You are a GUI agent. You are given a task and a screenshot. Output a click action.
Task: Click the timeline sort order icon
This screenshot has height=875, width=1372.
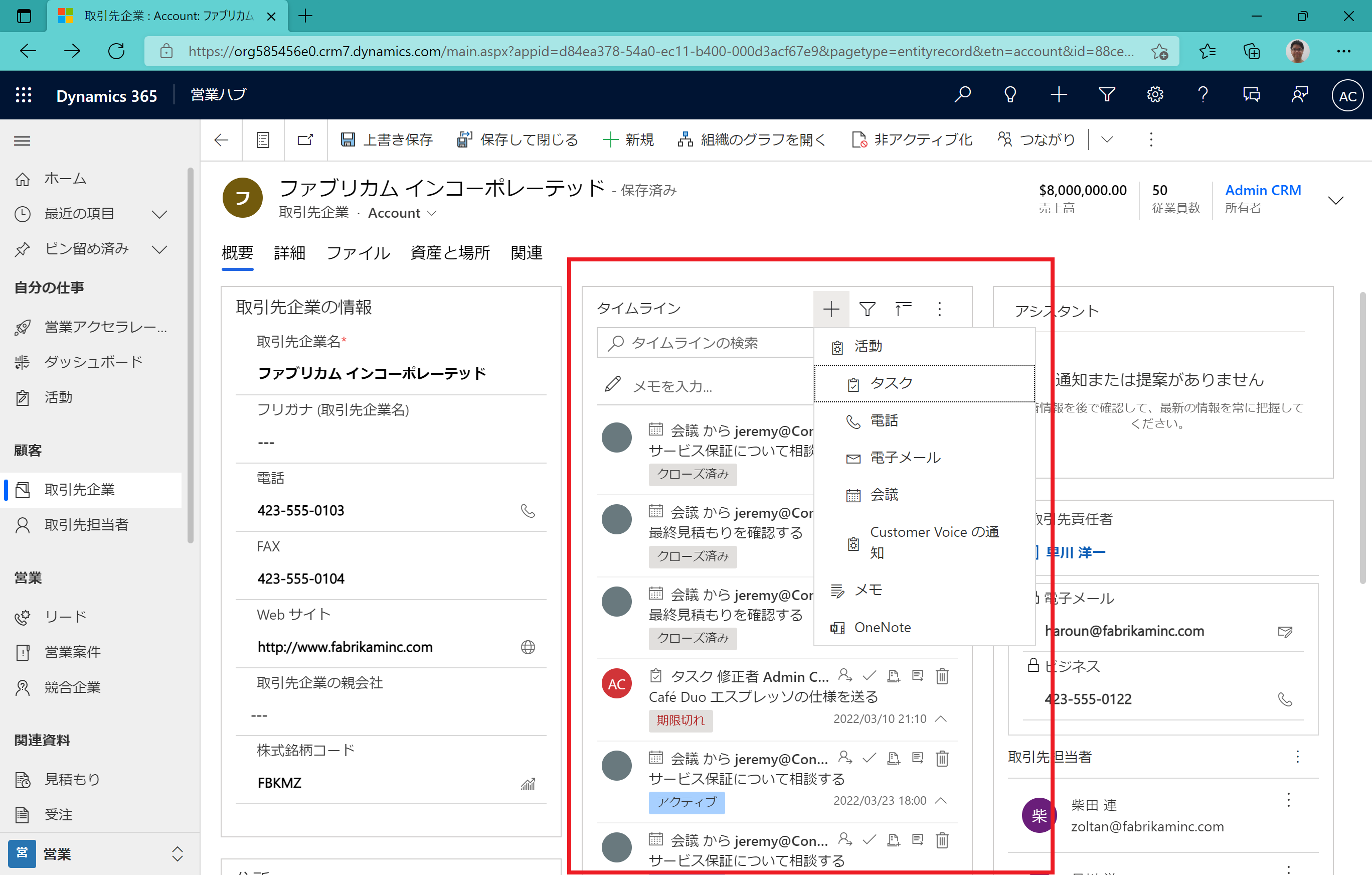tap(903, 309)
